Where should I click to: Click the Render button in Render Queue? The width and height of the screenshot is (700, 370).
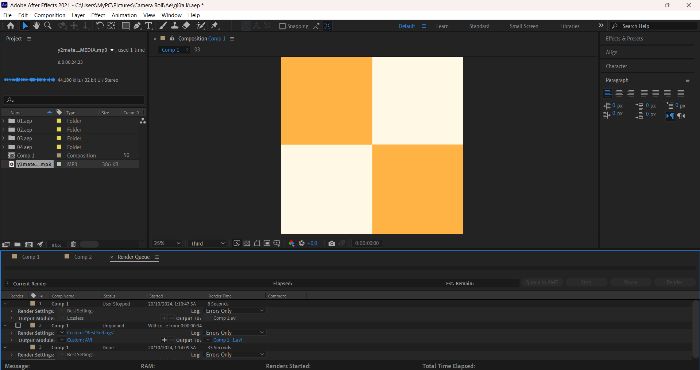(x=675, y=283)
